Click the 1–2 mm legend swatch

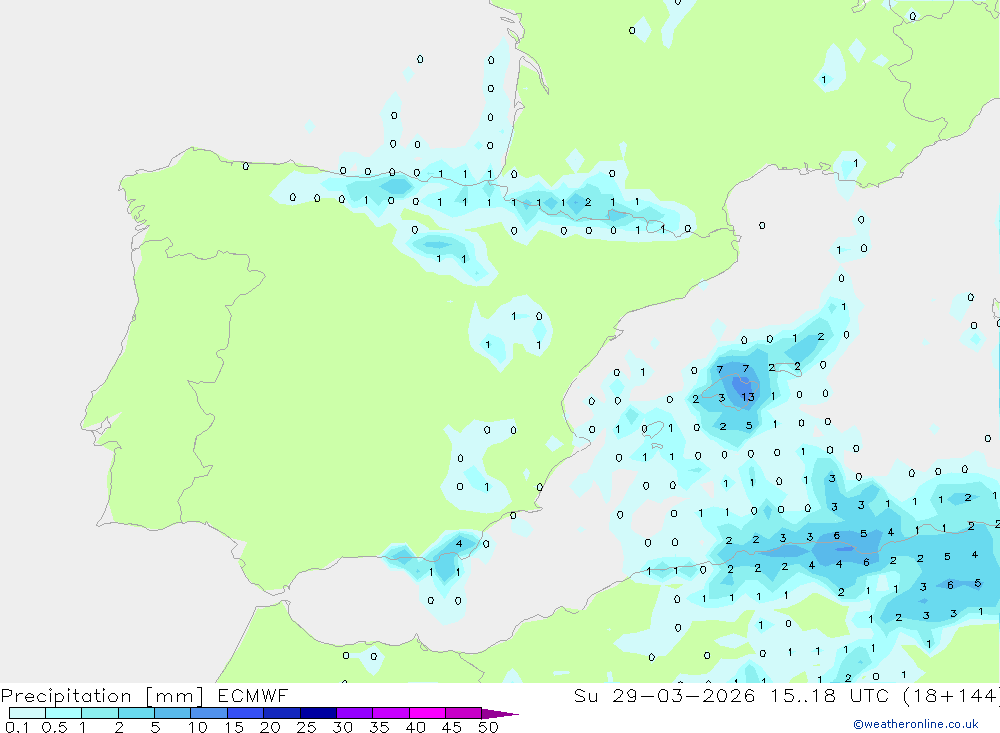pos(99,713)
